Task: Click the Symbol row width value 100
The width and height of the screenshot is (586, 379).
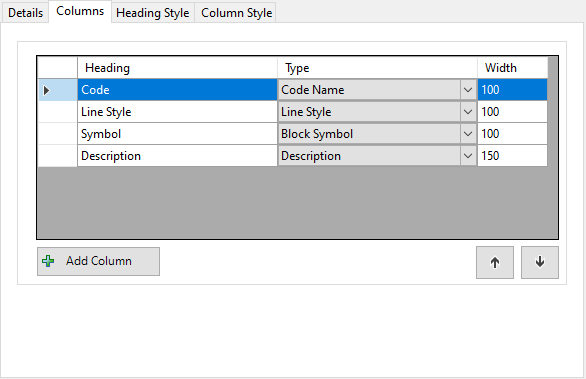Action: coord(512,134)
